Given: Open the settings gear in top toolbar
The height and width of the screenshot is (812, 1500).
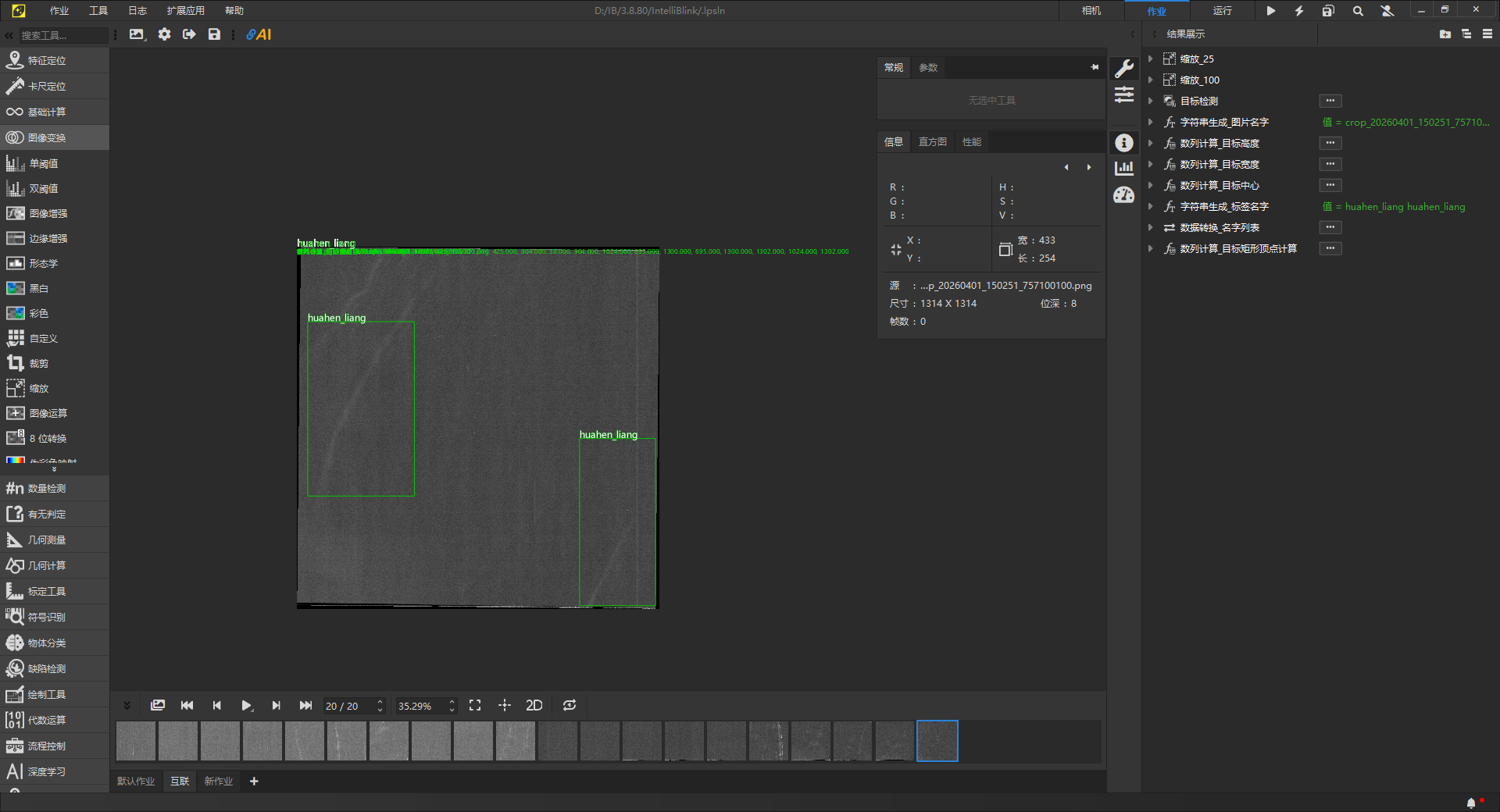Looking at the screenshot, I should tap(164, 34).
